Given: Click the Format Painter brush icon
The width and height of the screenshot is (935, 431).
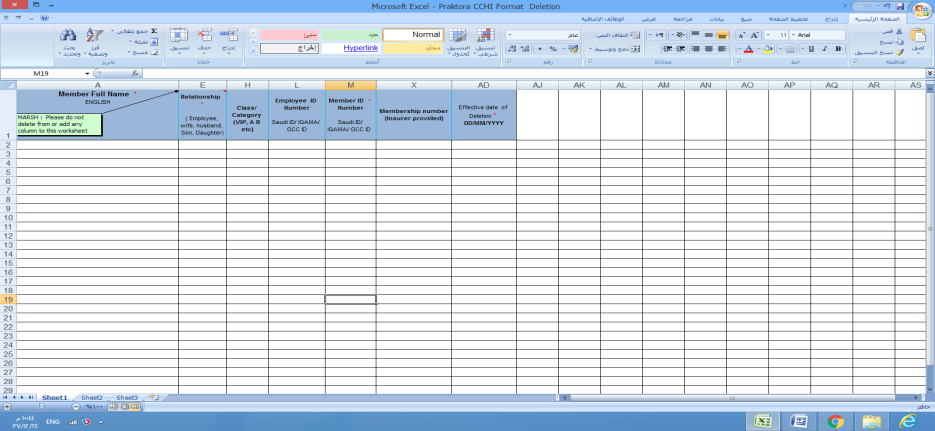Looking at the screenshot, I should point(899,52).
